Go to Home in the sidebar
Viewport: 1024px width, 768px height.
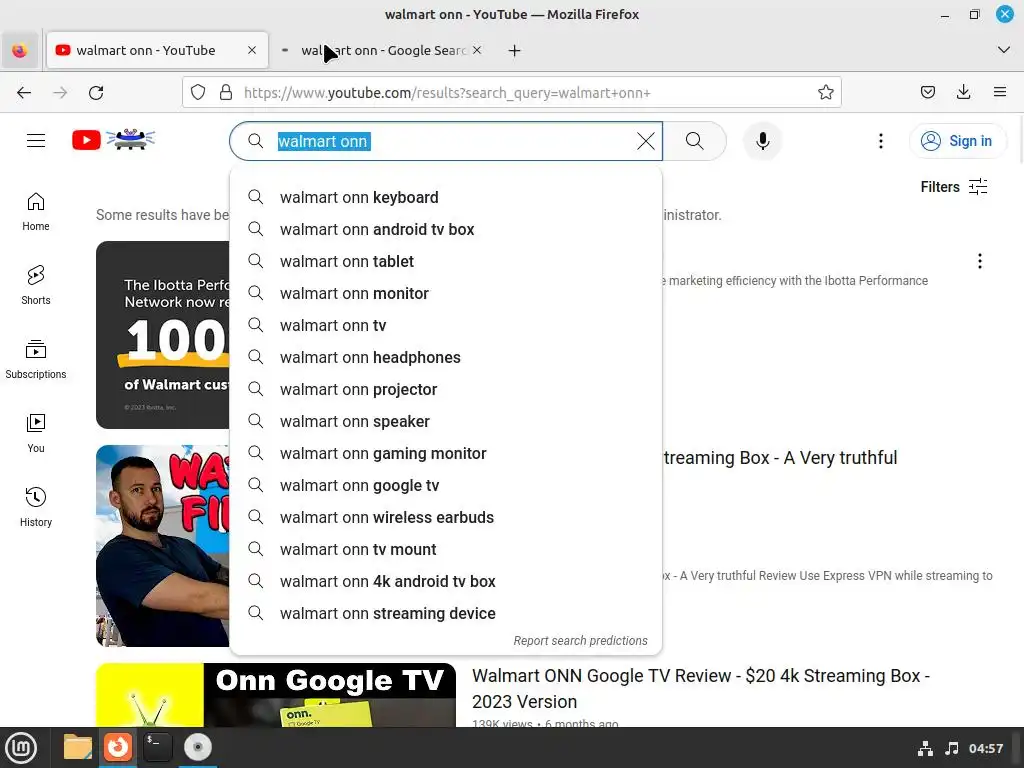[x=36, y=212]
